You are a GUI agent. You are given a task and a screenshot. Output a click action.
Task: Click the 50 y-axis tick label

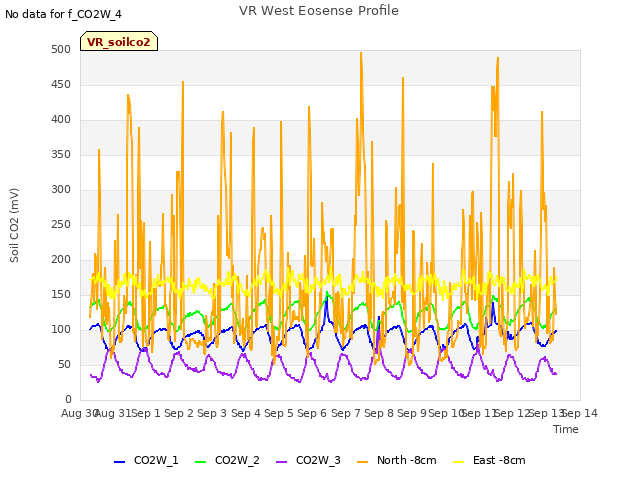64,364
